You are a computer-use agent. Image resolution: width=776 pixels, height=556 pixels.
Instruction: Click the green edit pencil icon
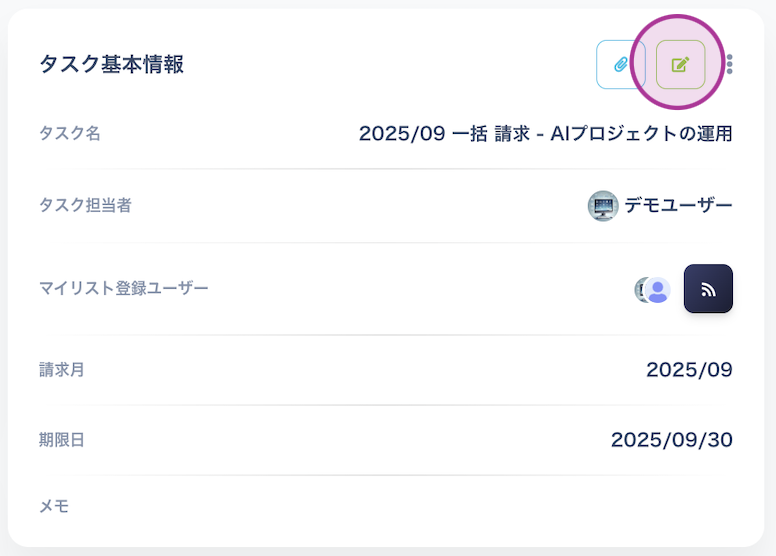(680, 65)
